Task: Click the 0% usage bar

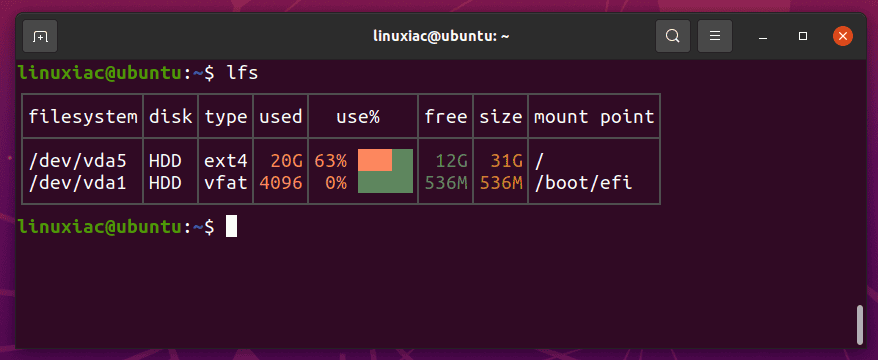Action: 385,183
